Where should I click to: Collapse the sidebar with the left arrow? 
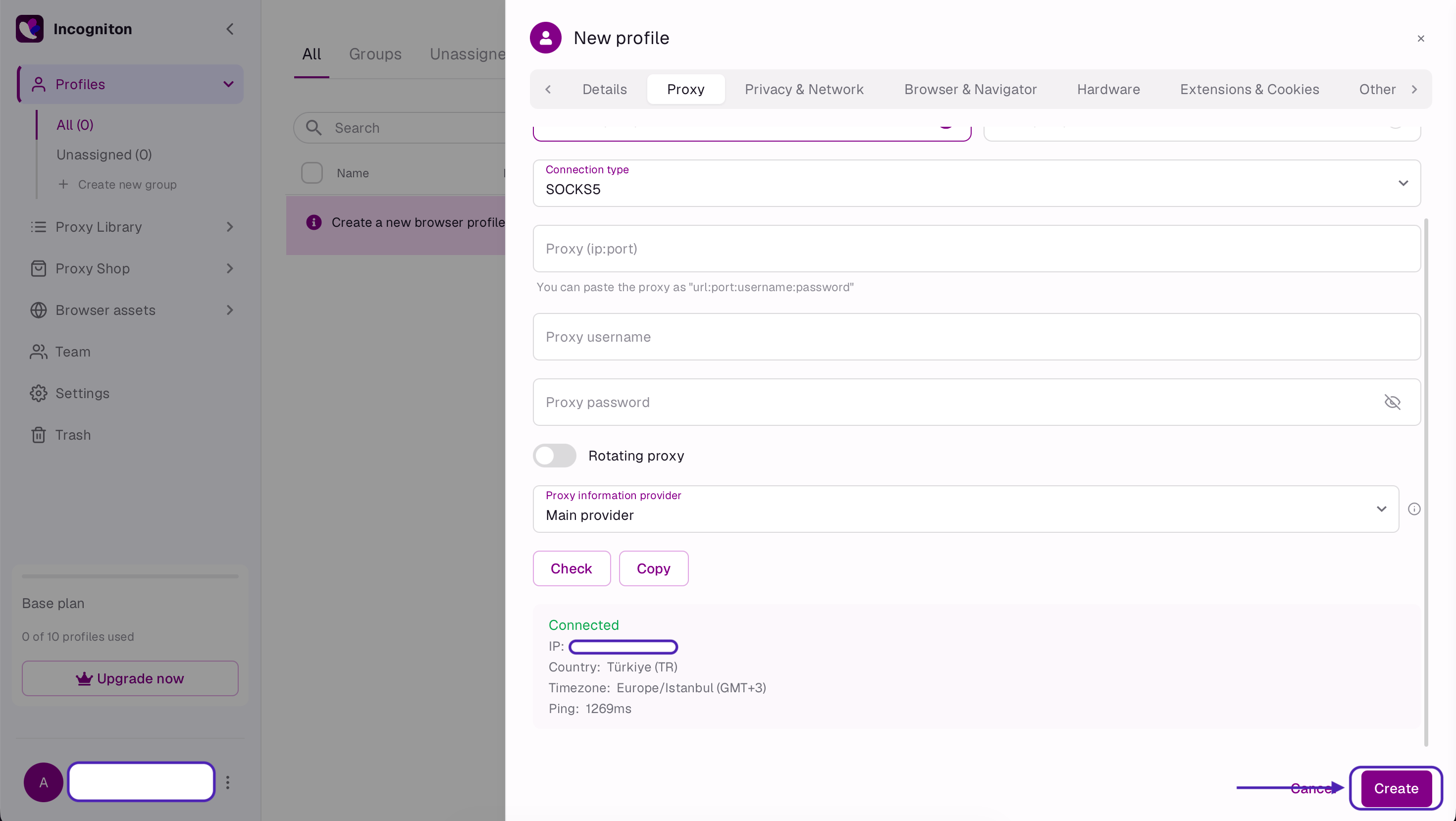pyautogui.click(x=229, y=29)
